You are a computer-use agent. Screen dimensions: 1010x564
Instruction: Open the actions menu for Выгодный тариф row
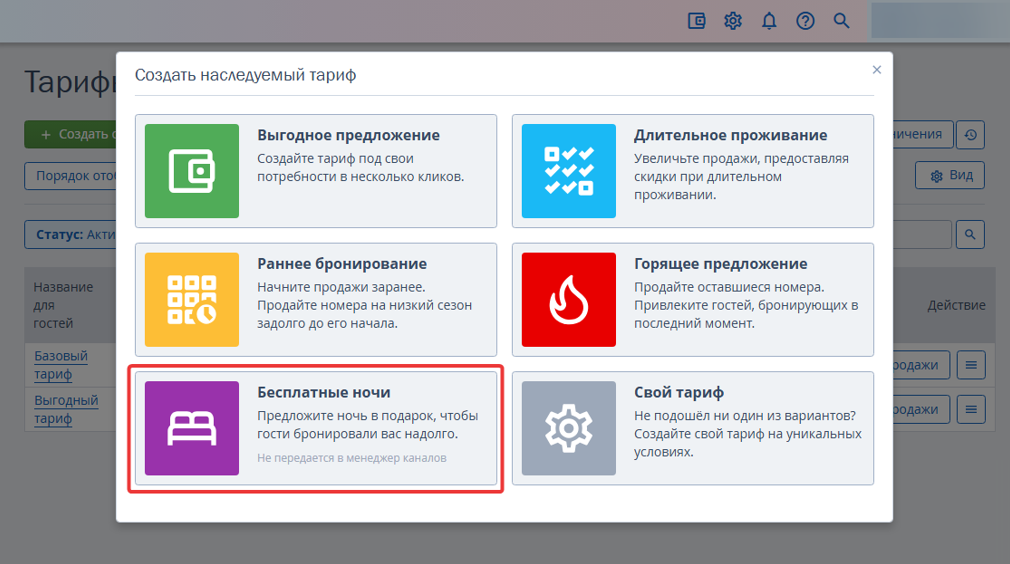(971, 409)
